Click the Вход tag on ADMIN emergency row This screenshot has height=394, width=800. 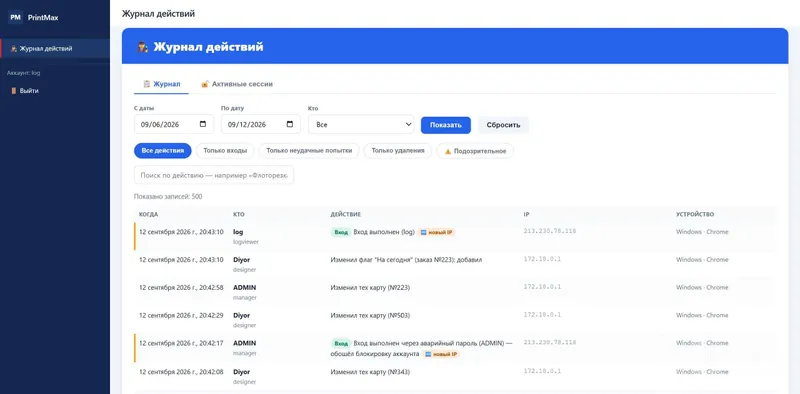click(x=341, y=343)
